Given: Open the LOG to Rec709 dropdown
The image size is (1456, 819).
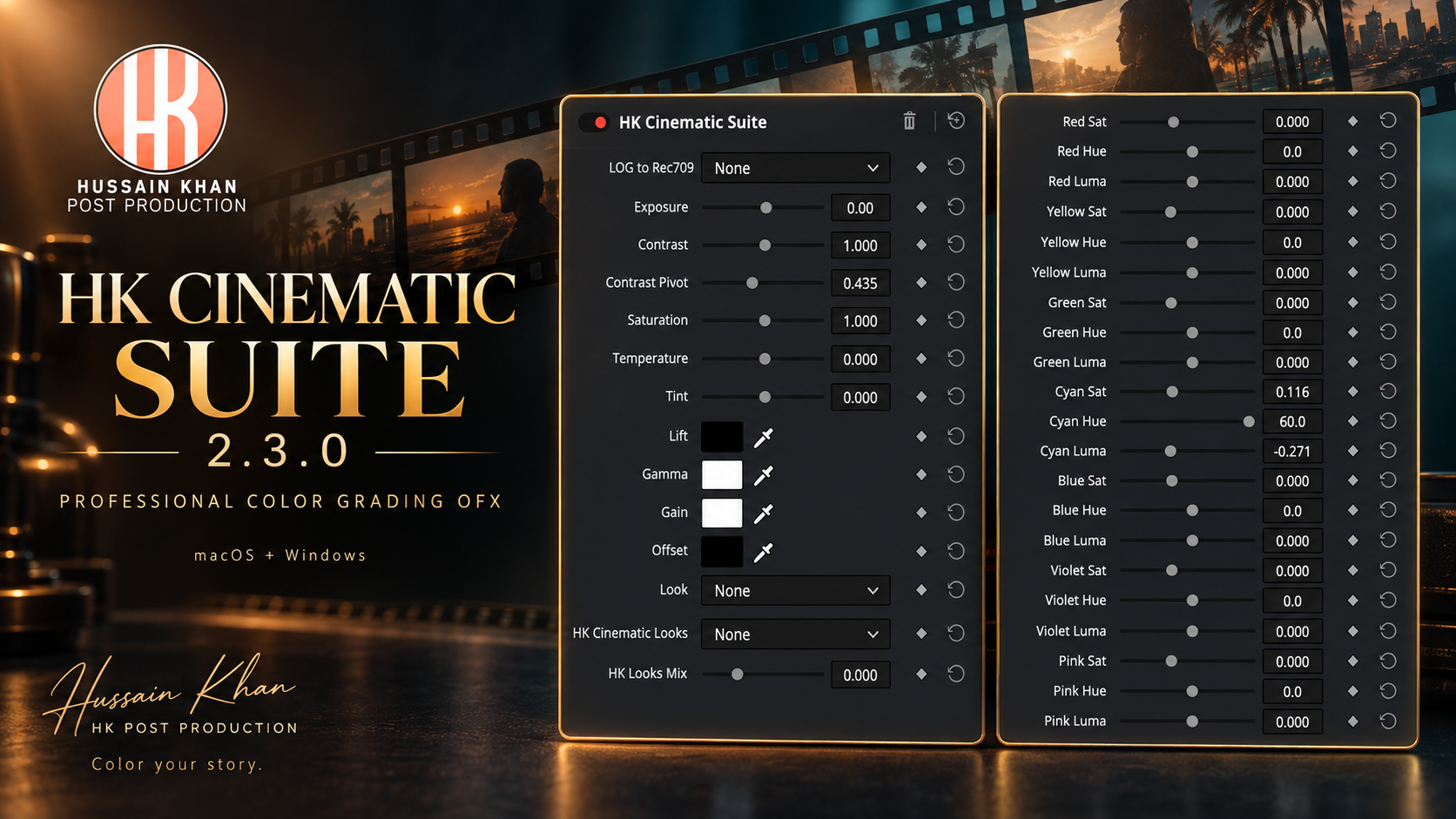Looking at the screenshot, I should tap(795, 168).
